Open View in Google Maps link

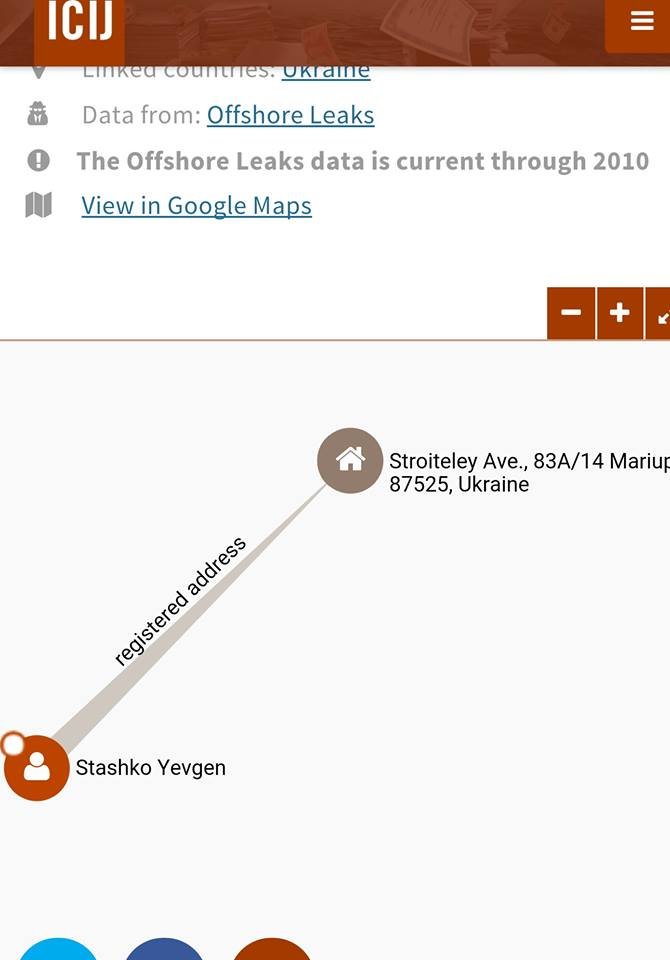pyautogui.click(x=197, y=206)
